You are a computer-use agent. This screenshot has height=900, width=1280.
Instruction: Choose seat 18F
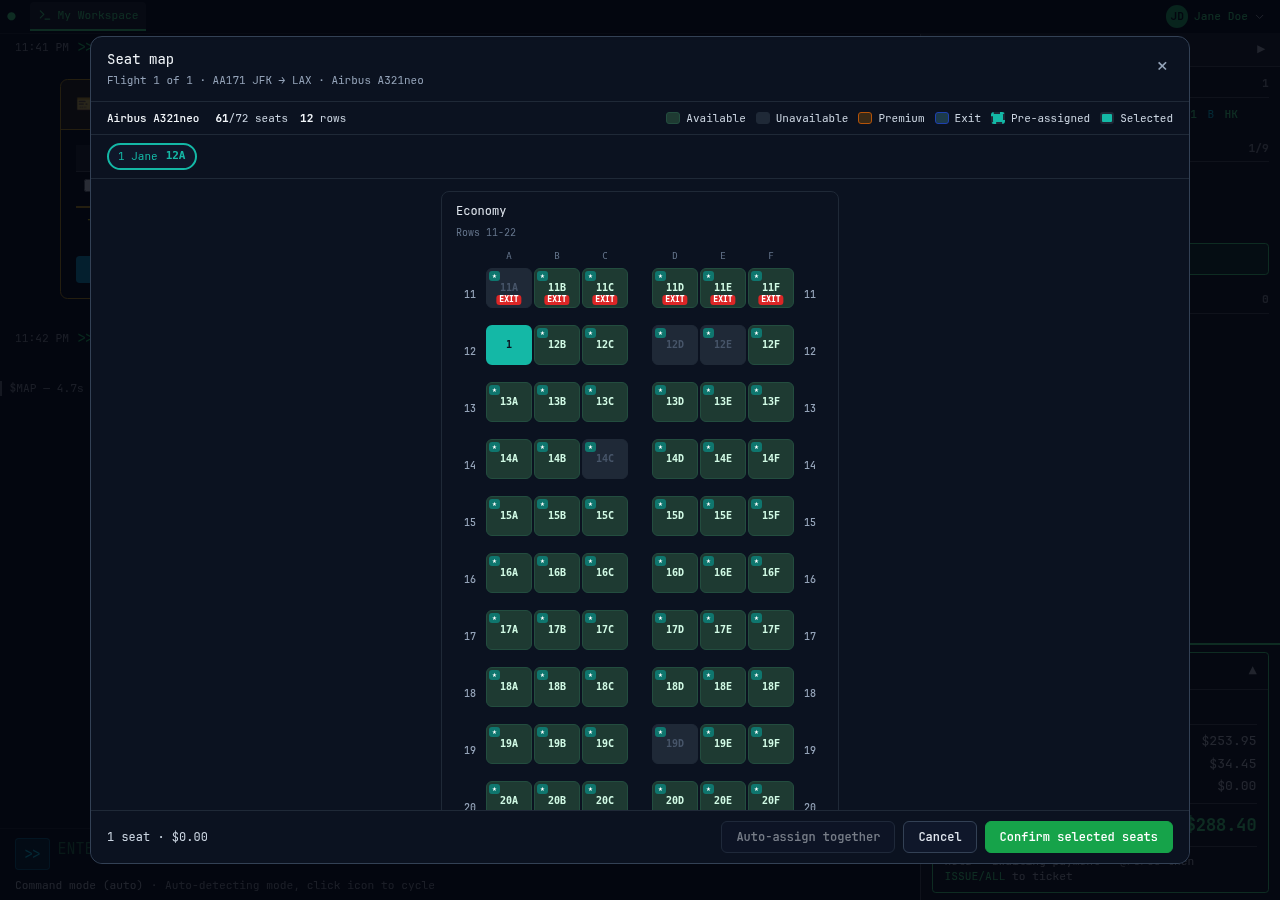771,687
